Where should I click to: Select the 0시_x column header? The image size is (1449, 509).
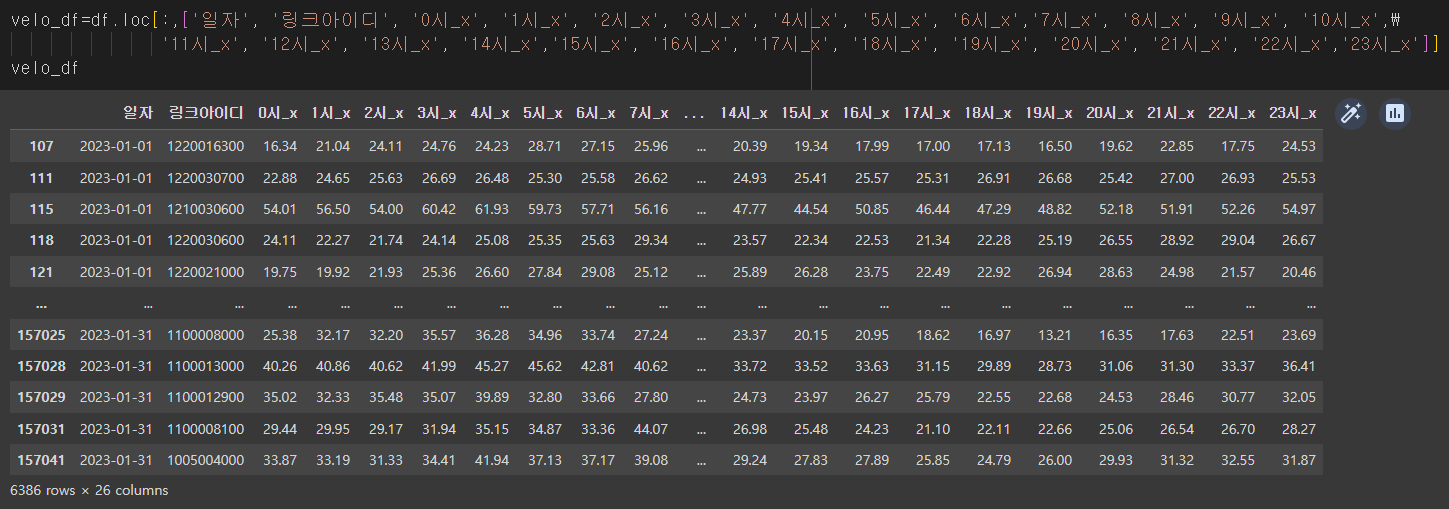[277, 114]
